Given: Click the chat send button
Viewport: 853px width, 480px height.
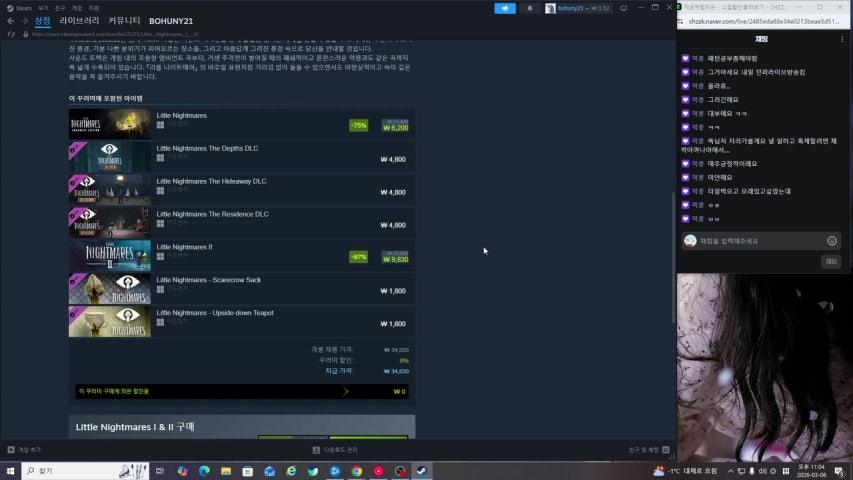Looking at the screenshot, I should point(831,262).
